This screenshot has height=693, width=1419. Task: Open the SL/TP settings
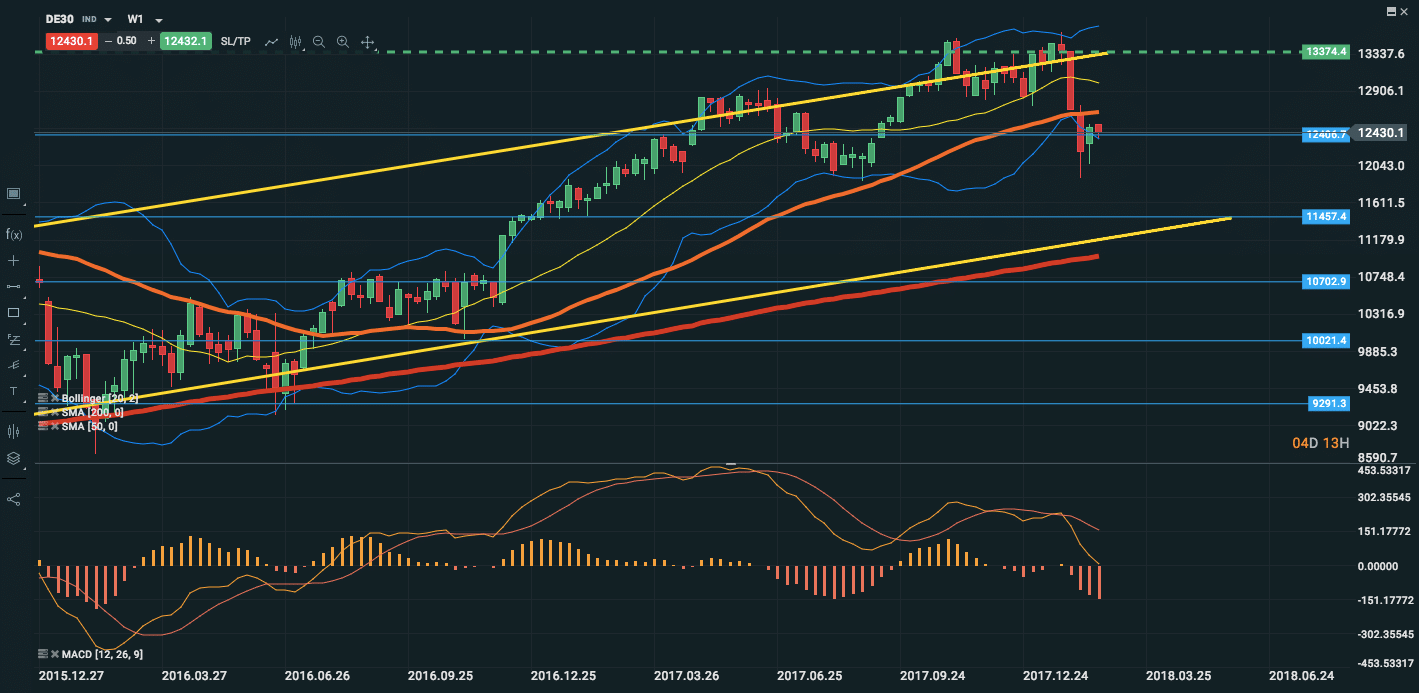[234, 41]
